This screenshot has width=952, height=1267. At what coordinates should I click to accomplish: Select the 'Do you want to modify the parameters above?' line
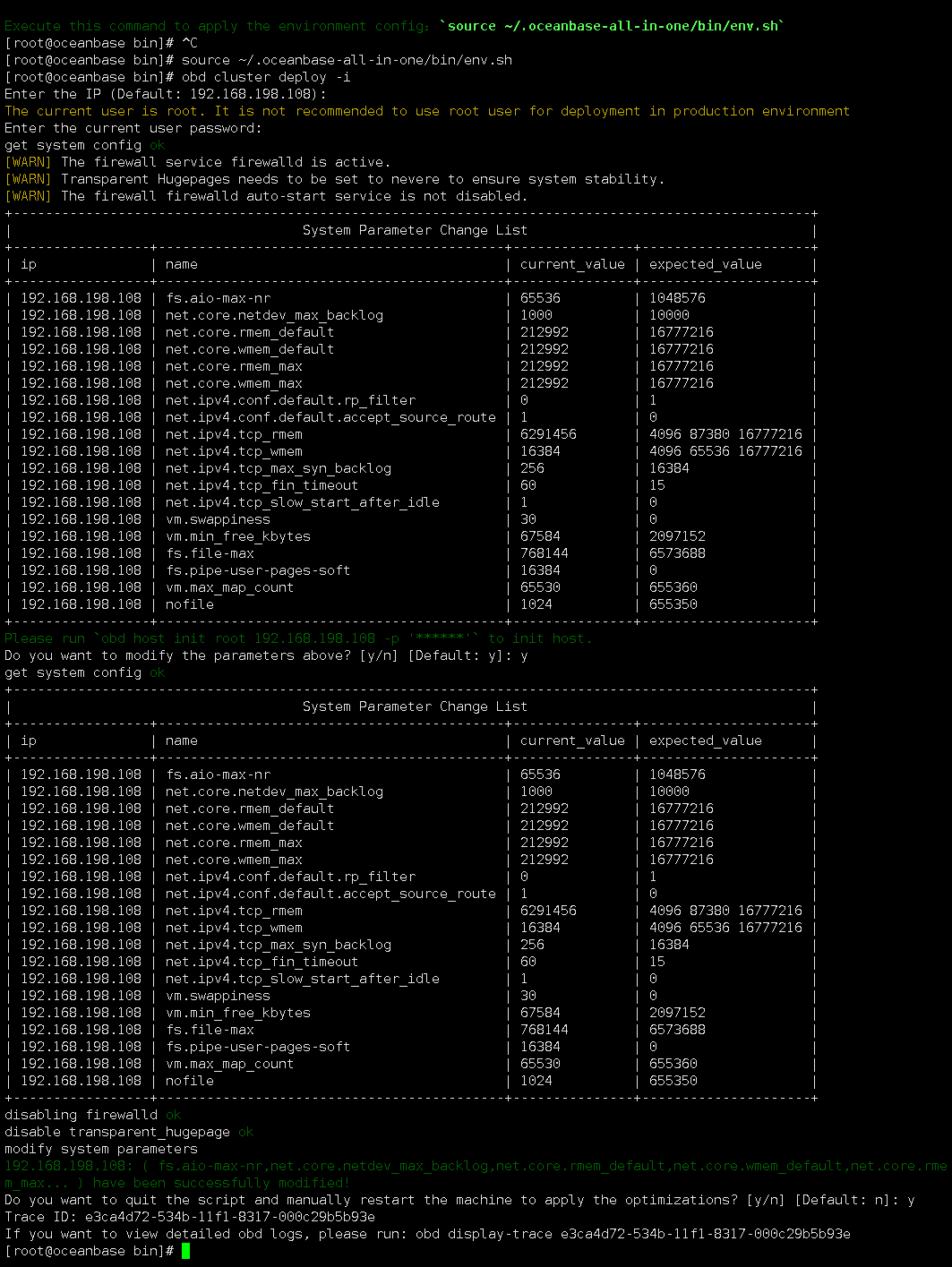266,655
